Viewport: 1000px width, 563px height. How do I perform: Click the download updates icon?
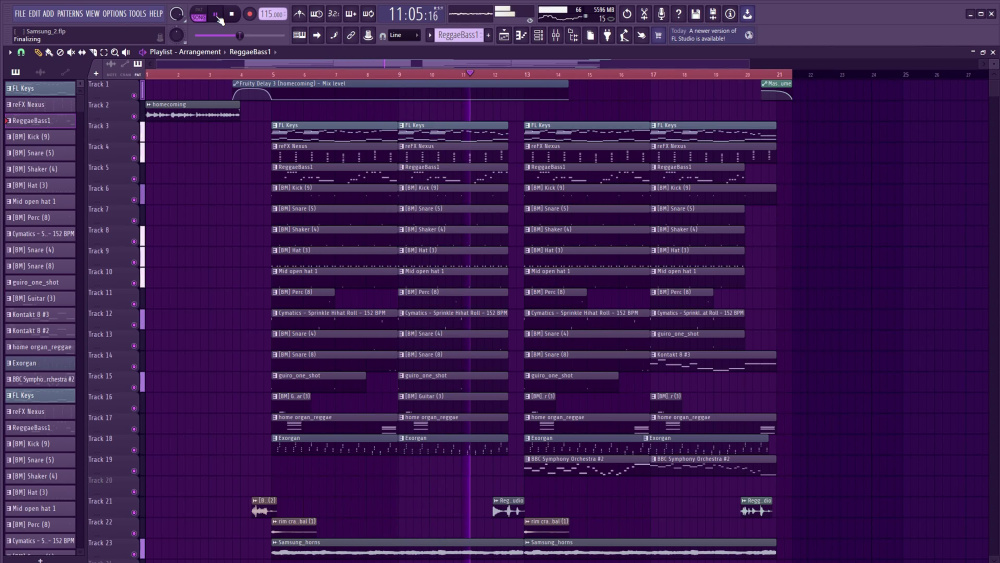click(x=747, y=13)
